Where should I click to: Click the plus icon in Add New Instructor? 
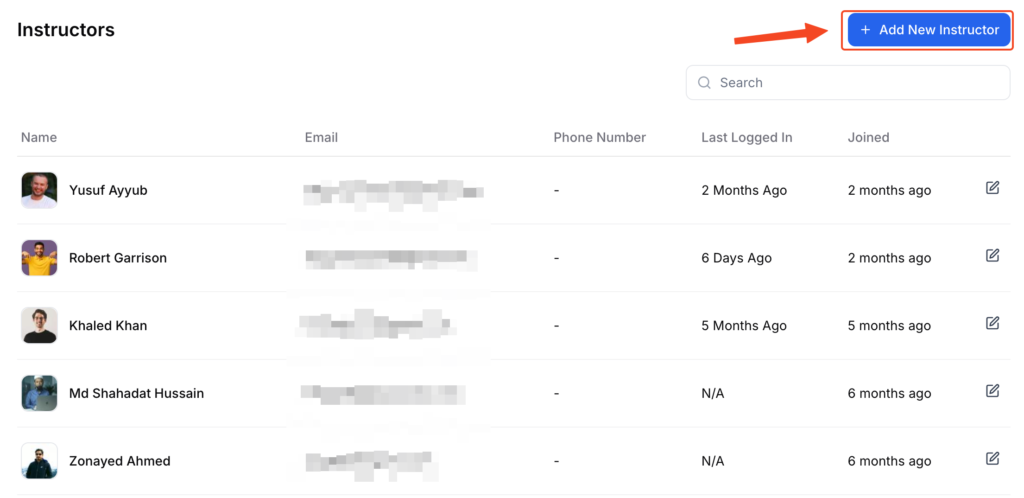[865, 30]
